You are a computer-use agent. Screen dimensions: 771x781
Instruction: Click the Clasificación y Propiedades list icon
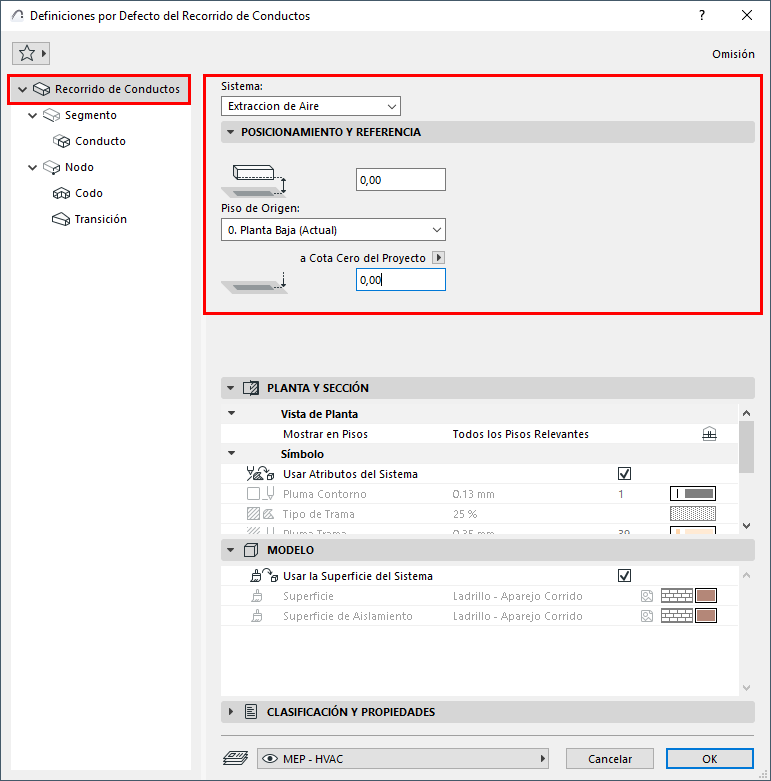click(251, 712)
